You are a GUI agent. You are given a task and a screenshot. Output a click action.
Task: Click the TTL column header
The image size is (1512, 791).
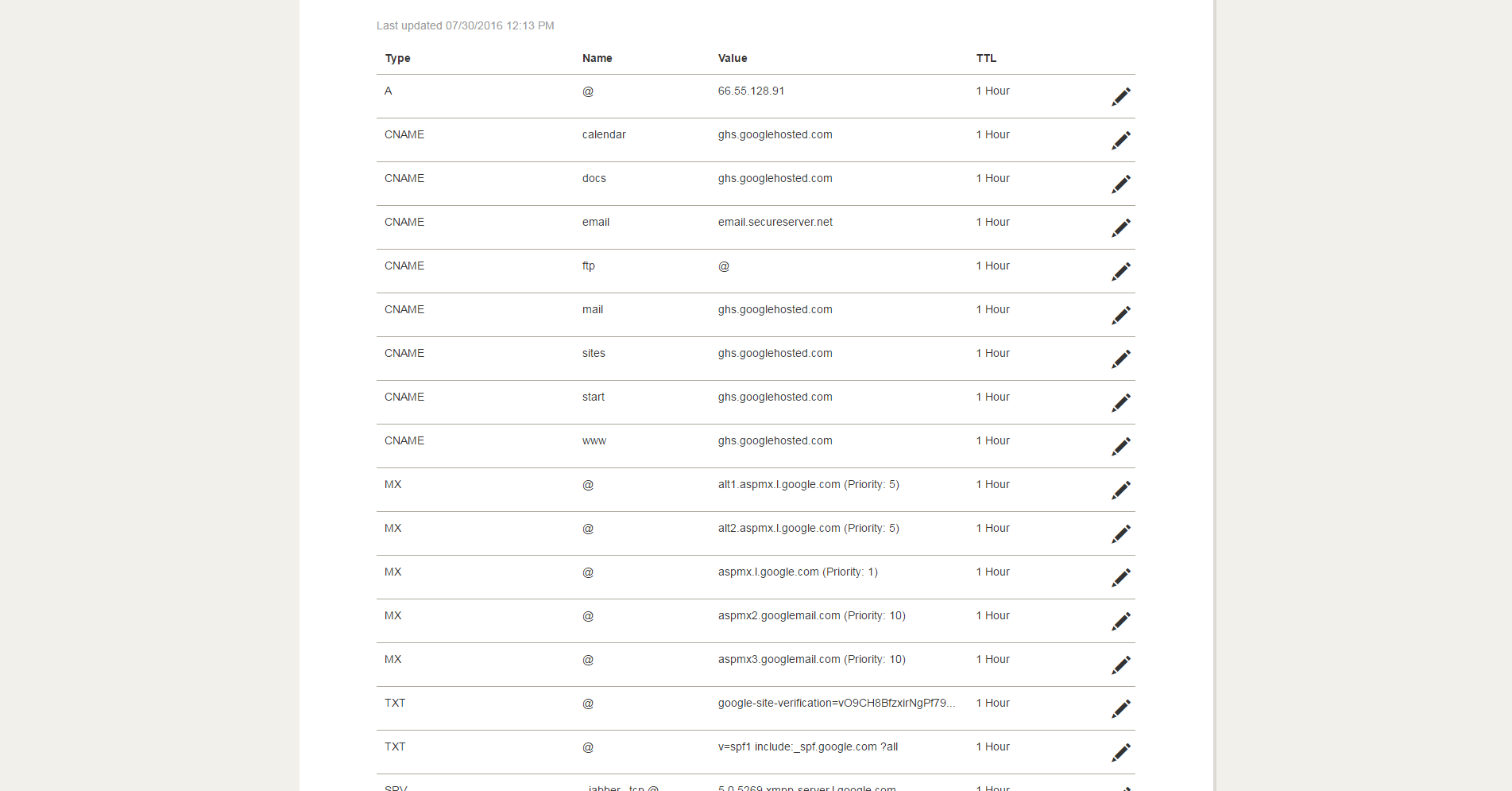(x=986, y=58)
